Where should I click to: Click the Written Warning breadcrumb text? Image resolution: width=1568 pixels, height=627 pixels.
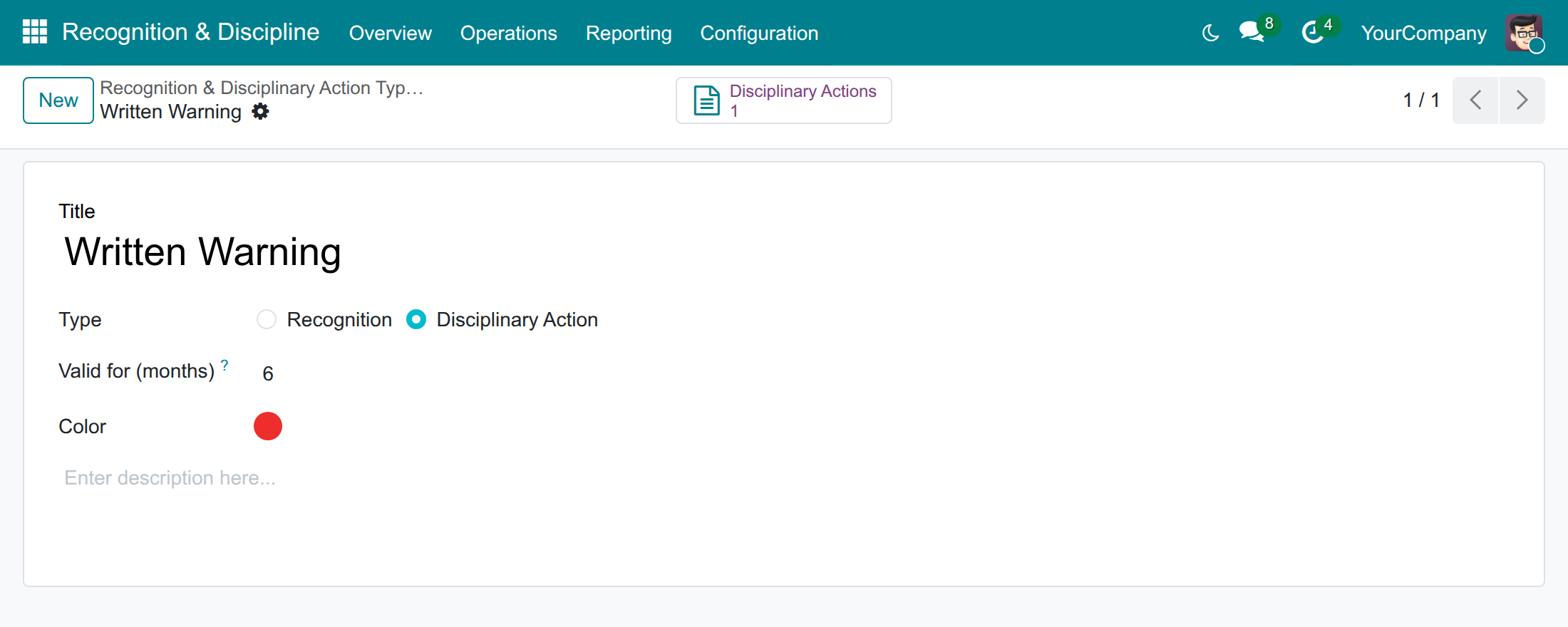click(x=170, y=112)
